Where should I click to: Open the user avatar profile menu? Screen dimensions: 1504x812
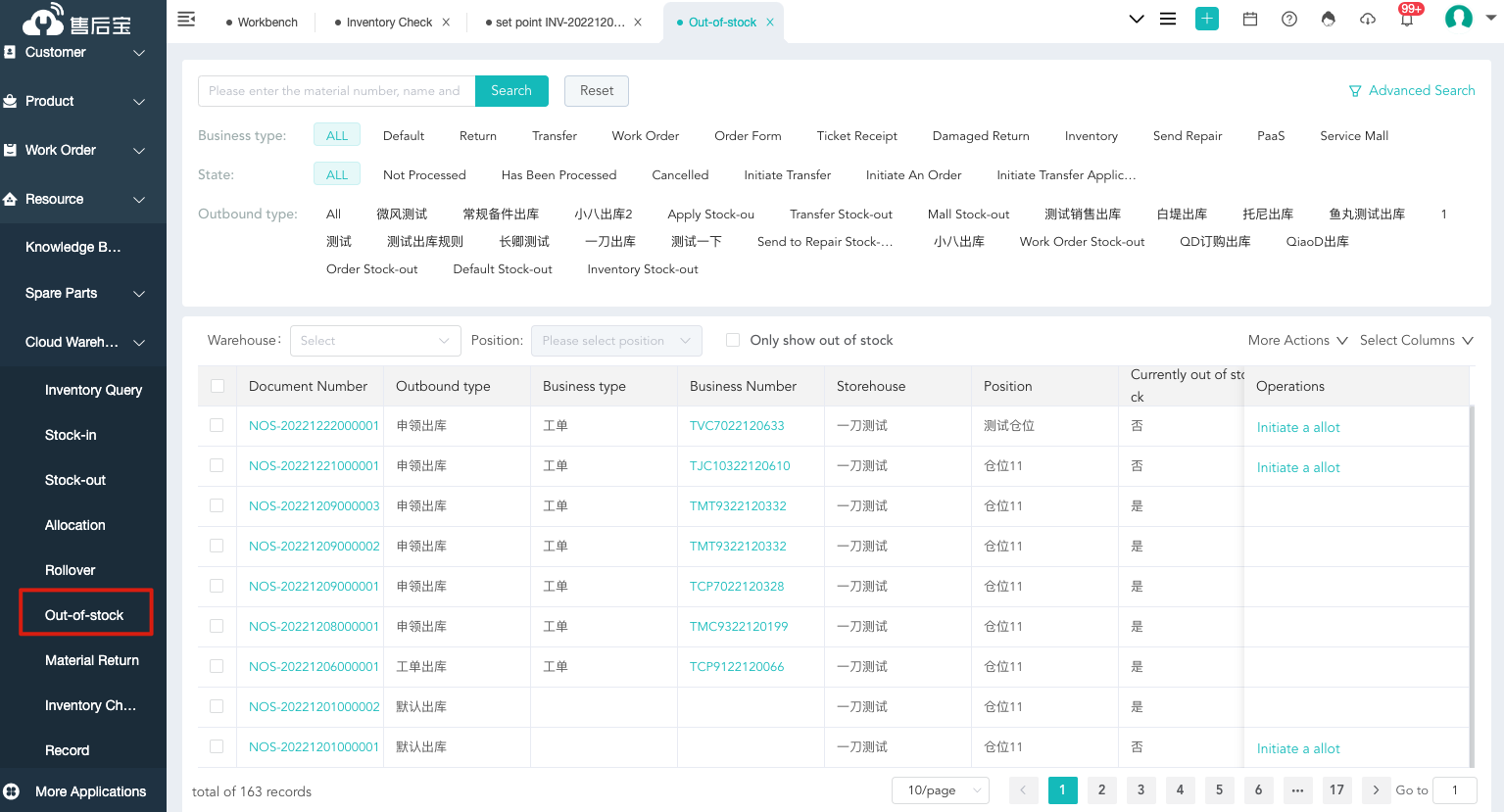1459,18
